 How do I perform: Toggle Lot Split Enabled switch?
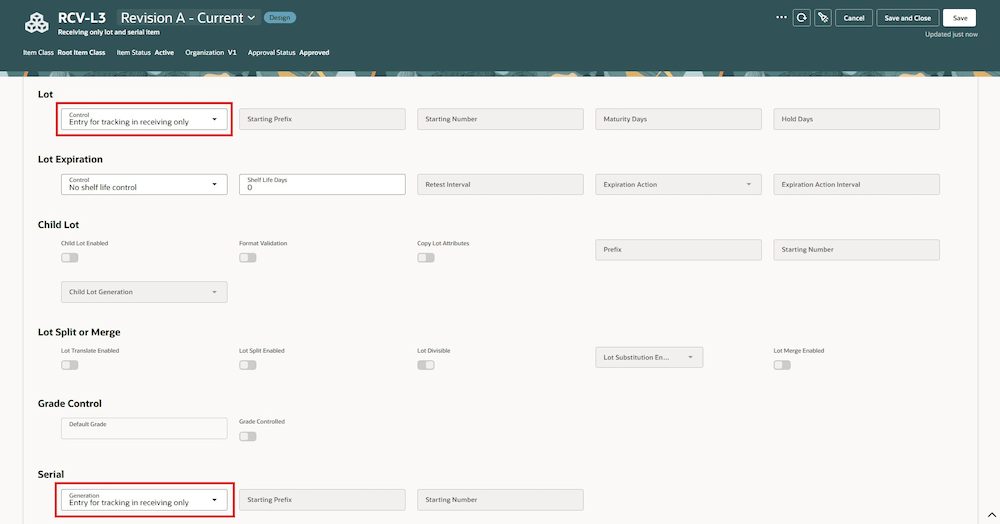247,365
